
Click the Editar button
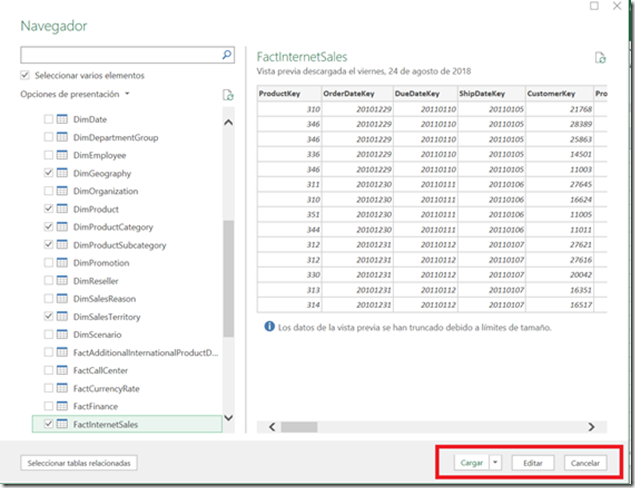[x=532, y=464]
